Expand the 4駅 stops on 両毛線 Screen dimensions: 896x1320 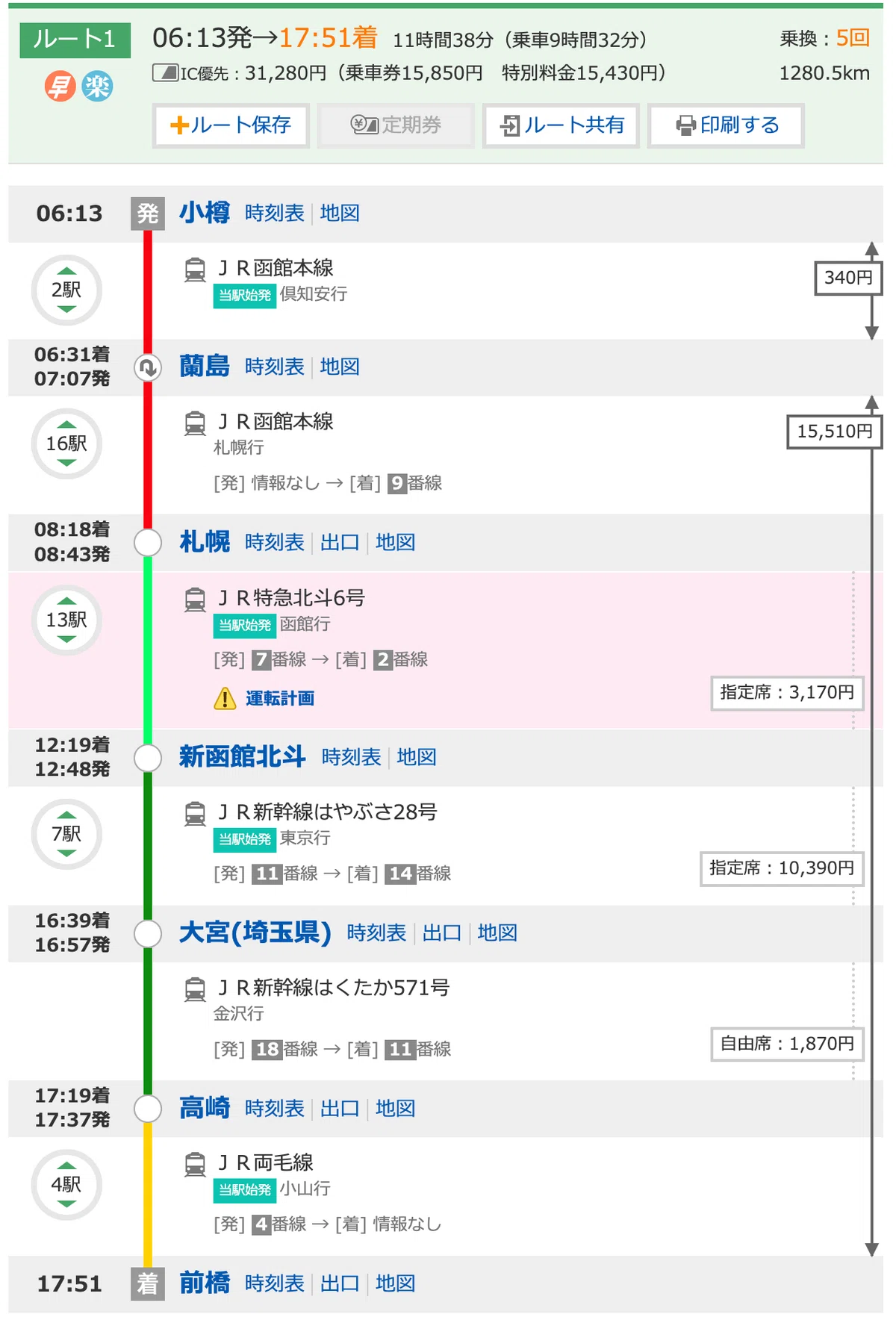[x=66, y=1185]
